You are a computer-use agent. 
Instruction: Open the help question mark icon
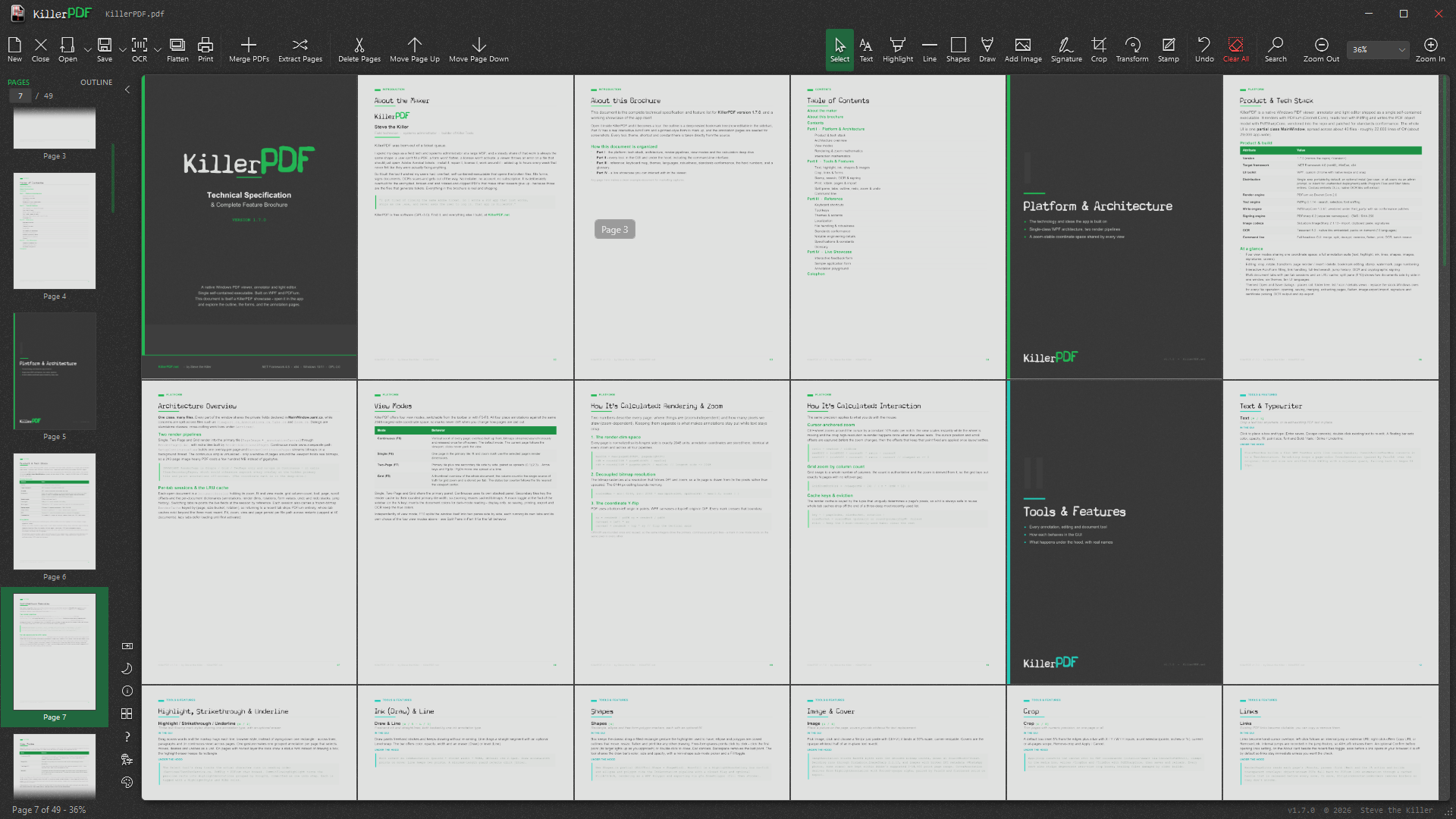127,736
